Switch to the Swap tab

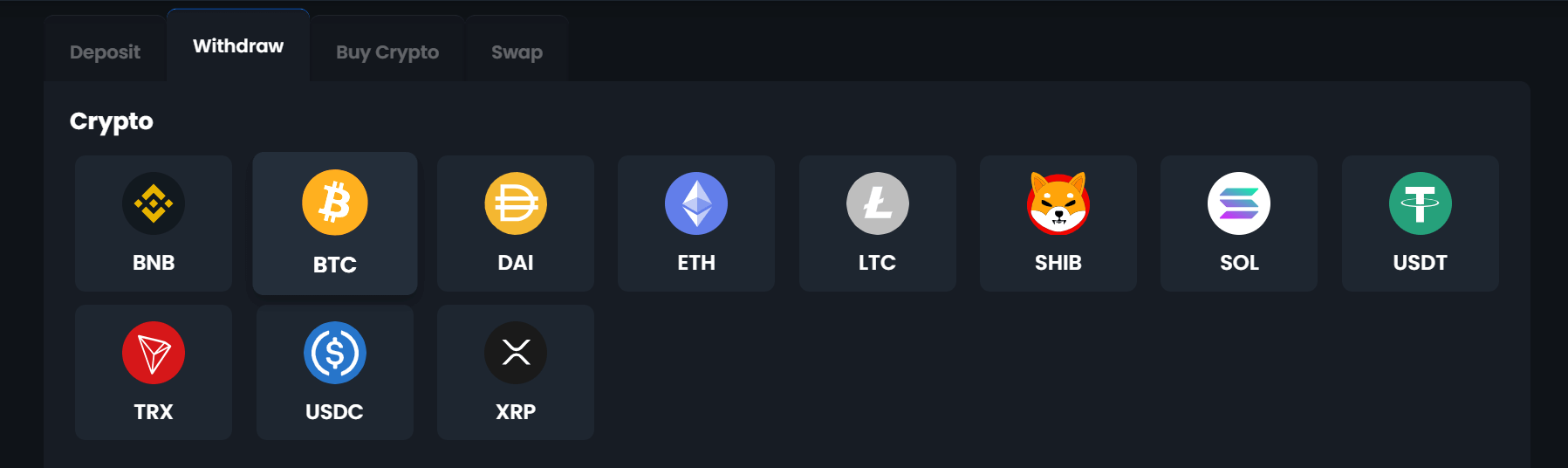pyautogui.click(x=517, y=52)
